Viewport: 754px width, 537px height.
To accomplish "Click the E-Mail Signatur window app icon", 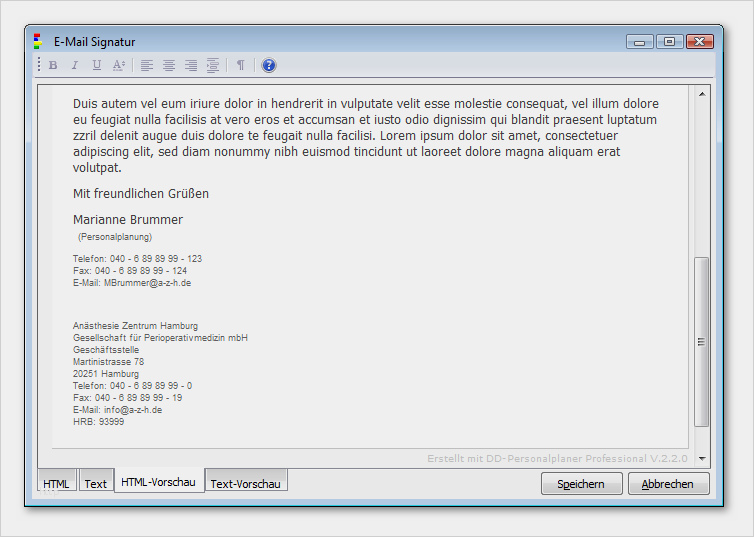I will click(38, 41).
